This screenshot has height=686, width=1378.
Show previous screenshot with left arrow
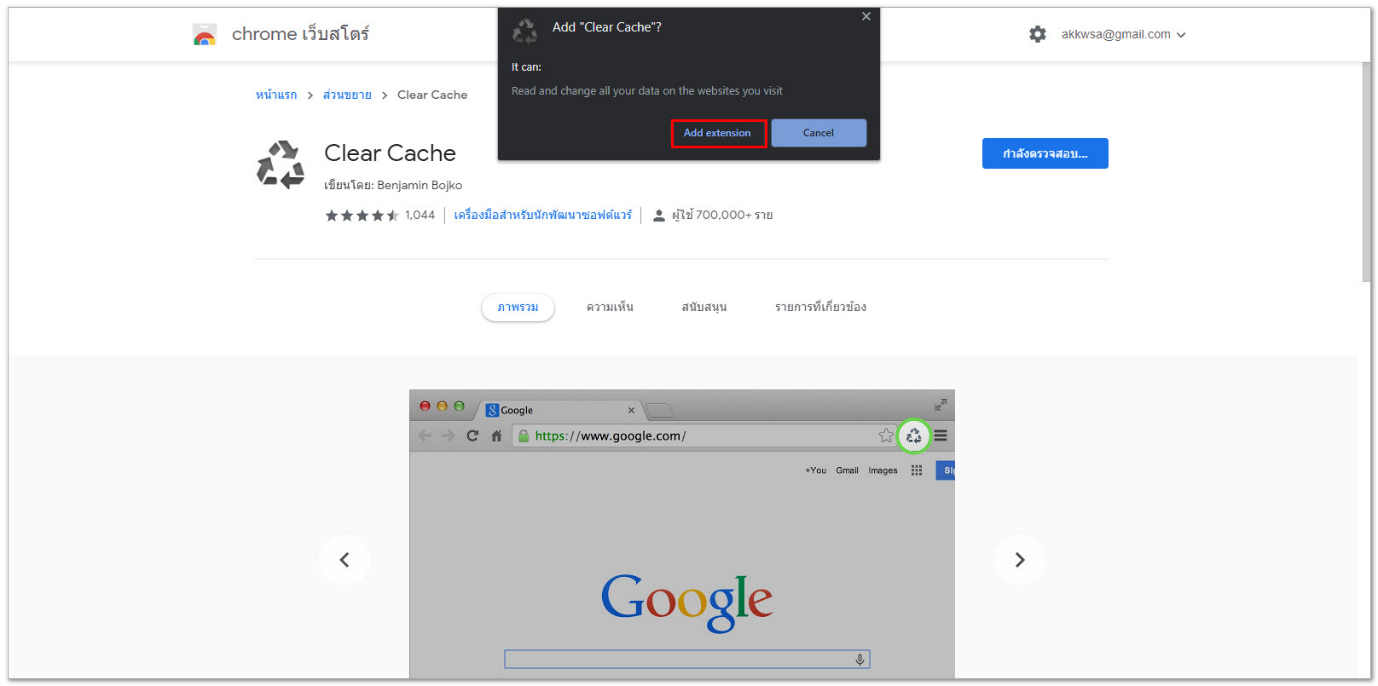pos(344,560)
